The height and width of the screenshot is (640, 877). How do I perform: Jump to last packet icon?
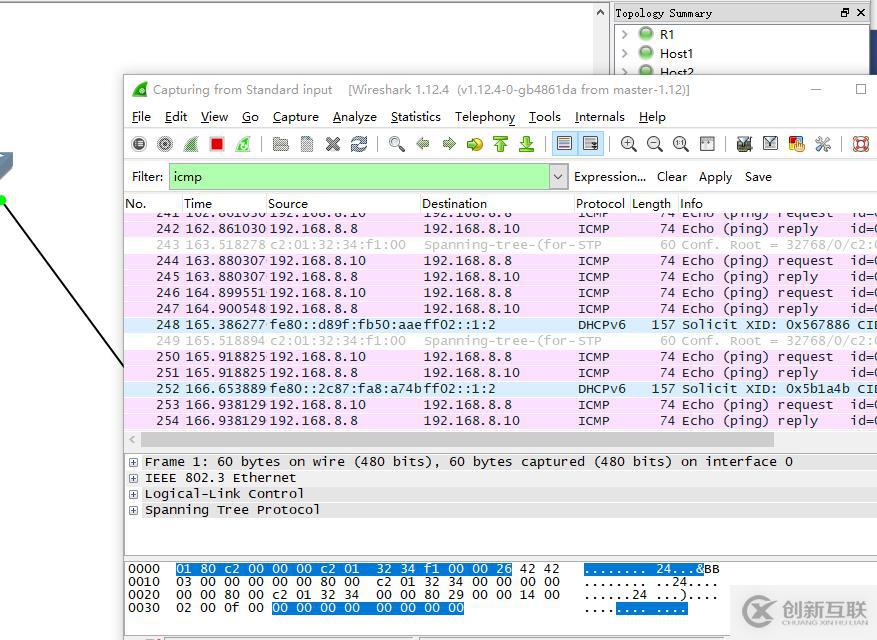[526, 144]
